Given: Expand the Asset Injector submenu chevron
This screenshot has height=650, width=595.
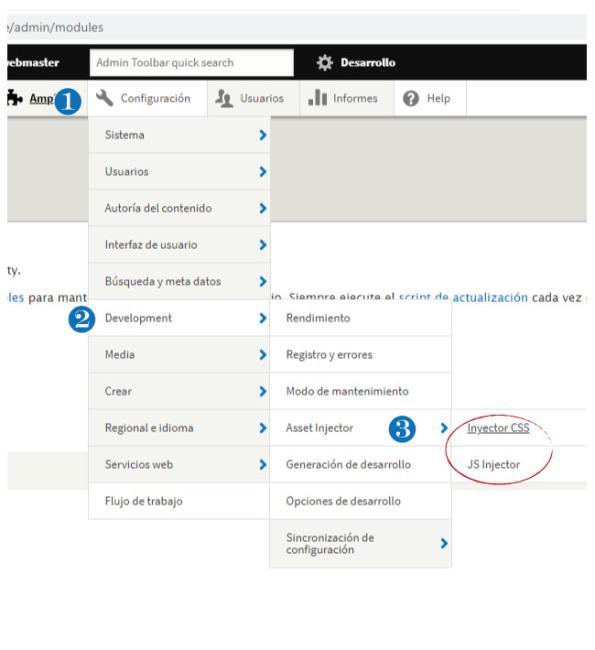Looking at the screenshot, I should tap(444, 428).
